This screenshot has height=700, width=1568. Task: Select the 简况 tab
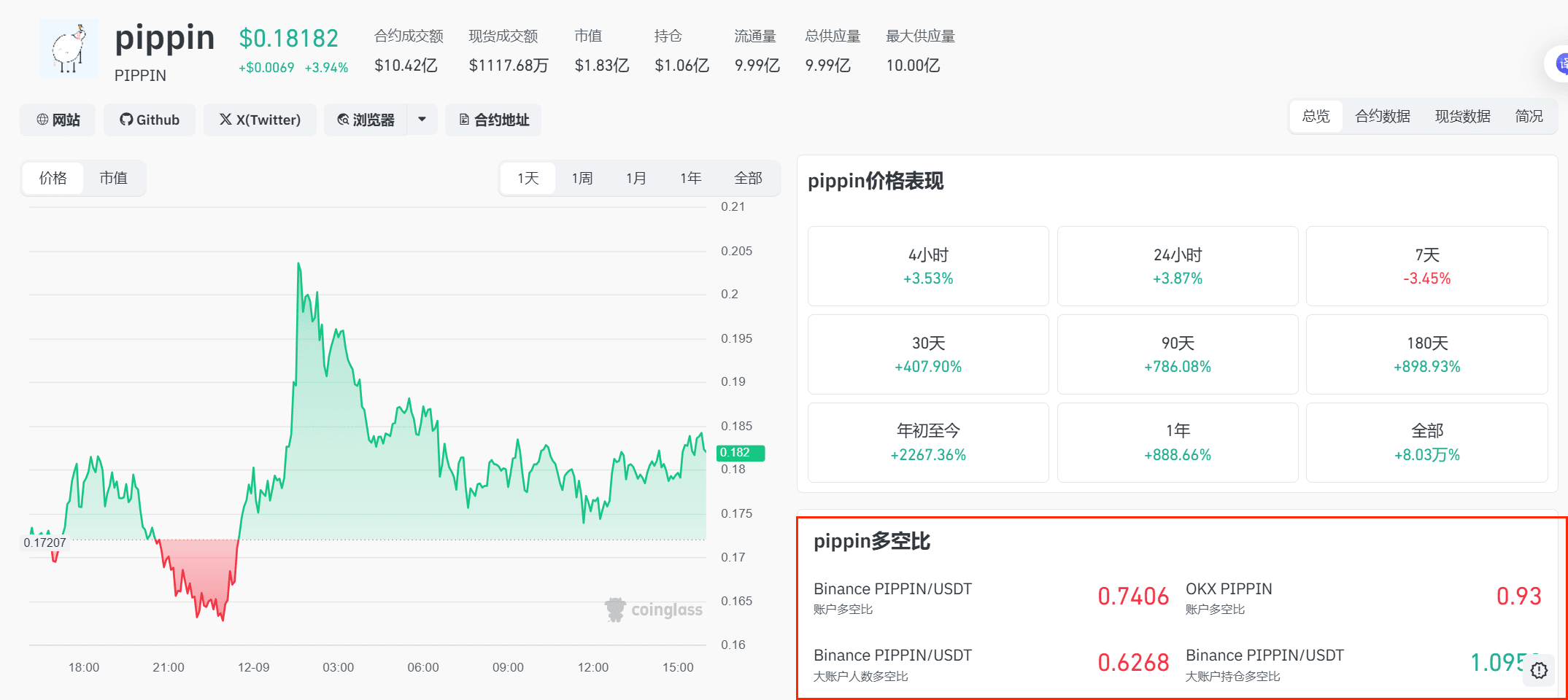tap(1529, 116)
